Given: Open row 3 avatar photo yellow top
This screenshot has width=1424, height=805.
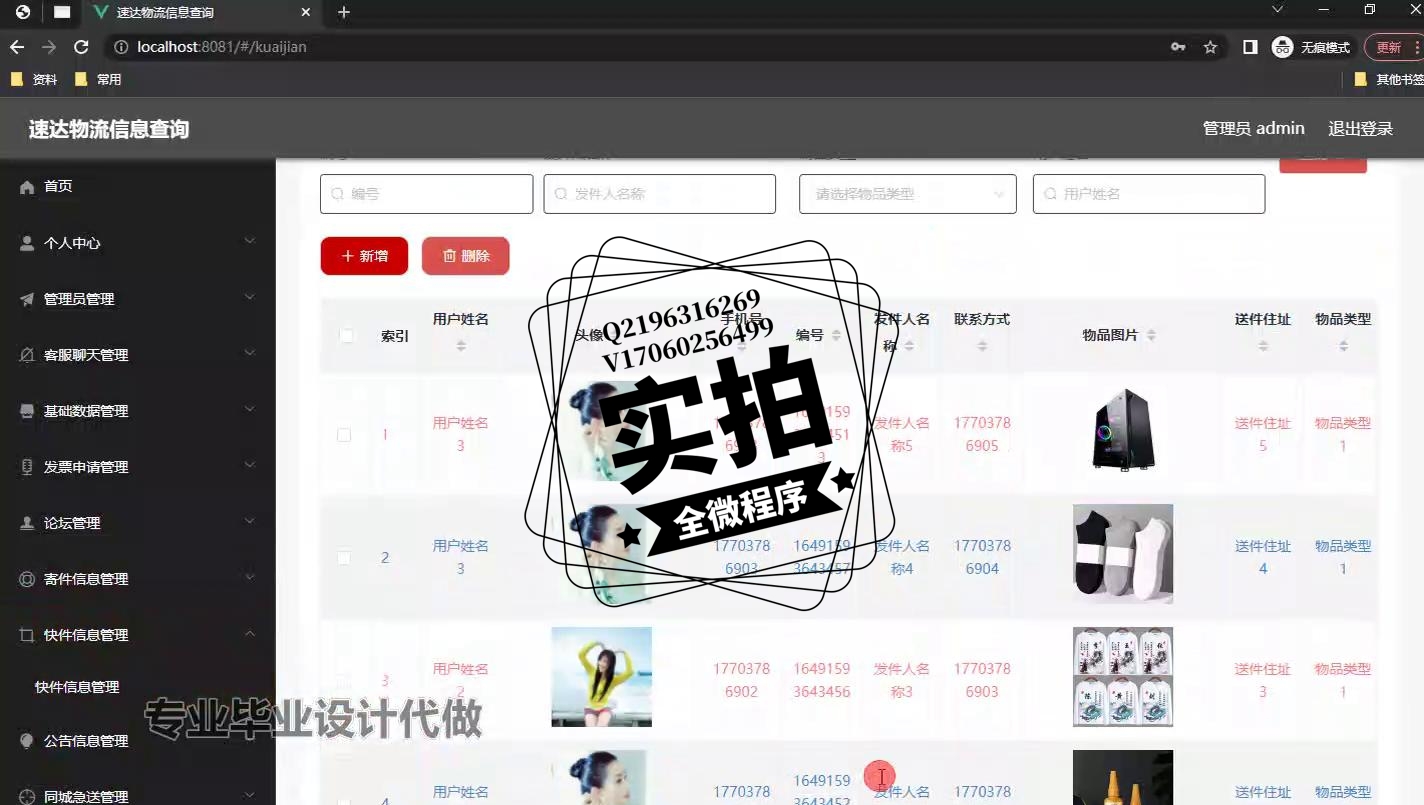Looking at the screenshot, I should (x=602, y=677).
